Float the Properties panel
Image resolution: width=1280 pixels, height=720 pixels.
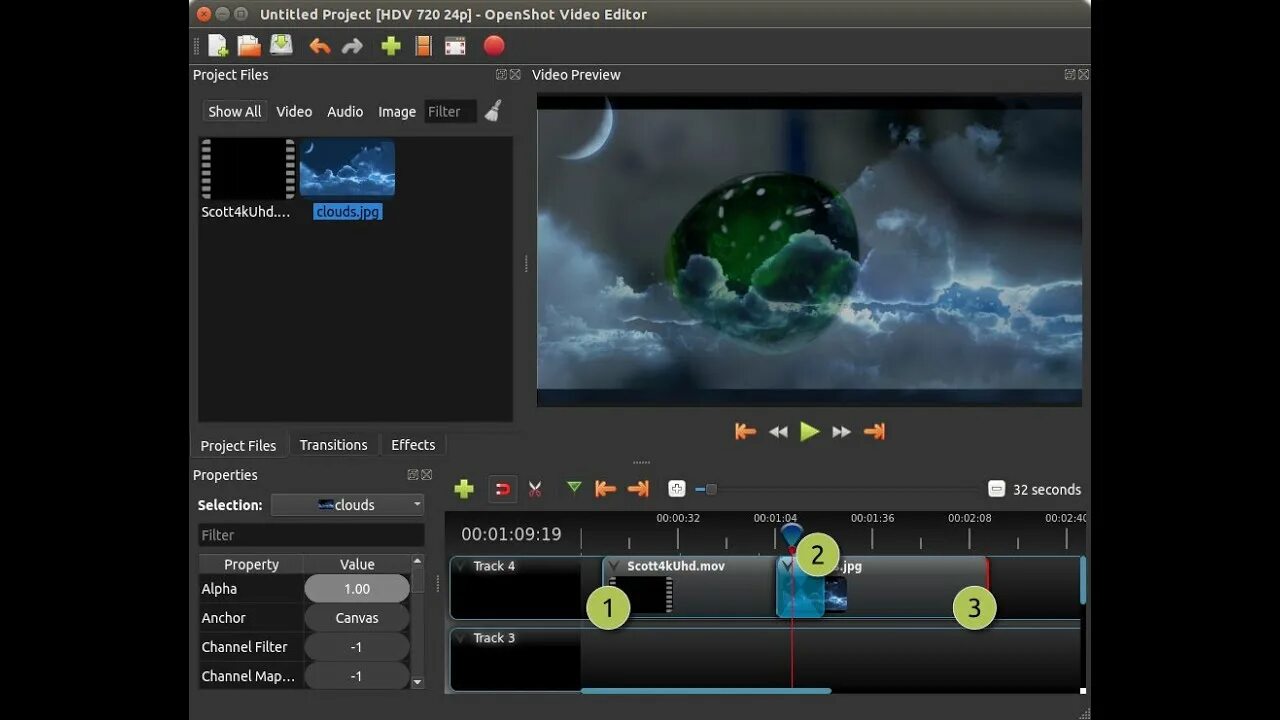(413, 475)
